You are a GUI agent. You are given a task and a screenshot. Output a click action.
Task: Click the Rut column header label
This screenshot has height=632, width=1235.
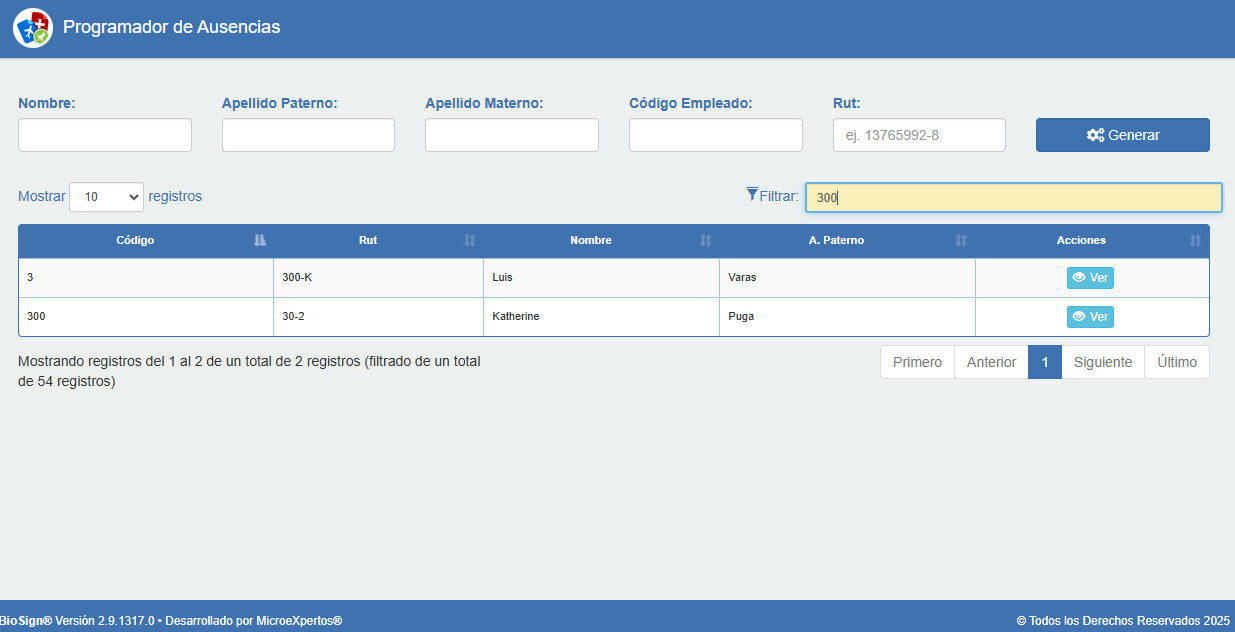tap(368, 240)
